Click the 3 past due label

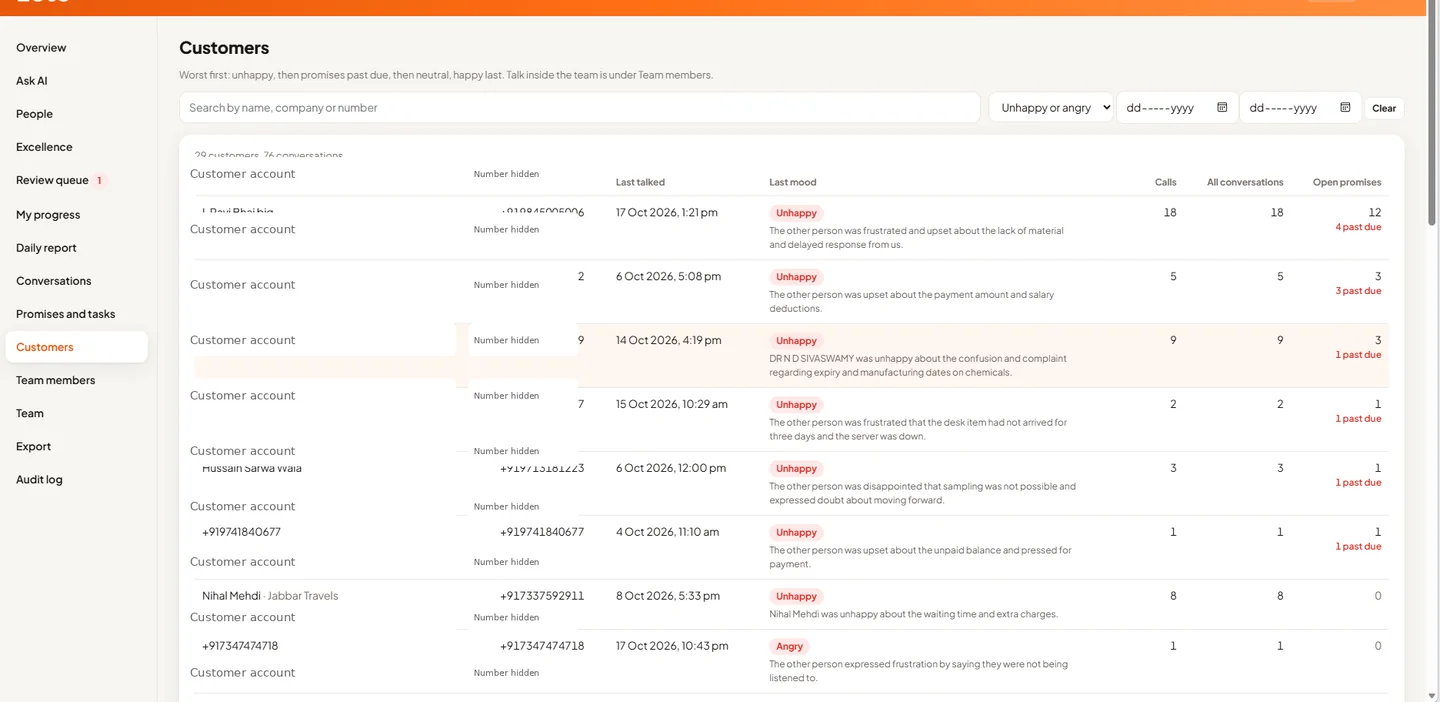1358,291
